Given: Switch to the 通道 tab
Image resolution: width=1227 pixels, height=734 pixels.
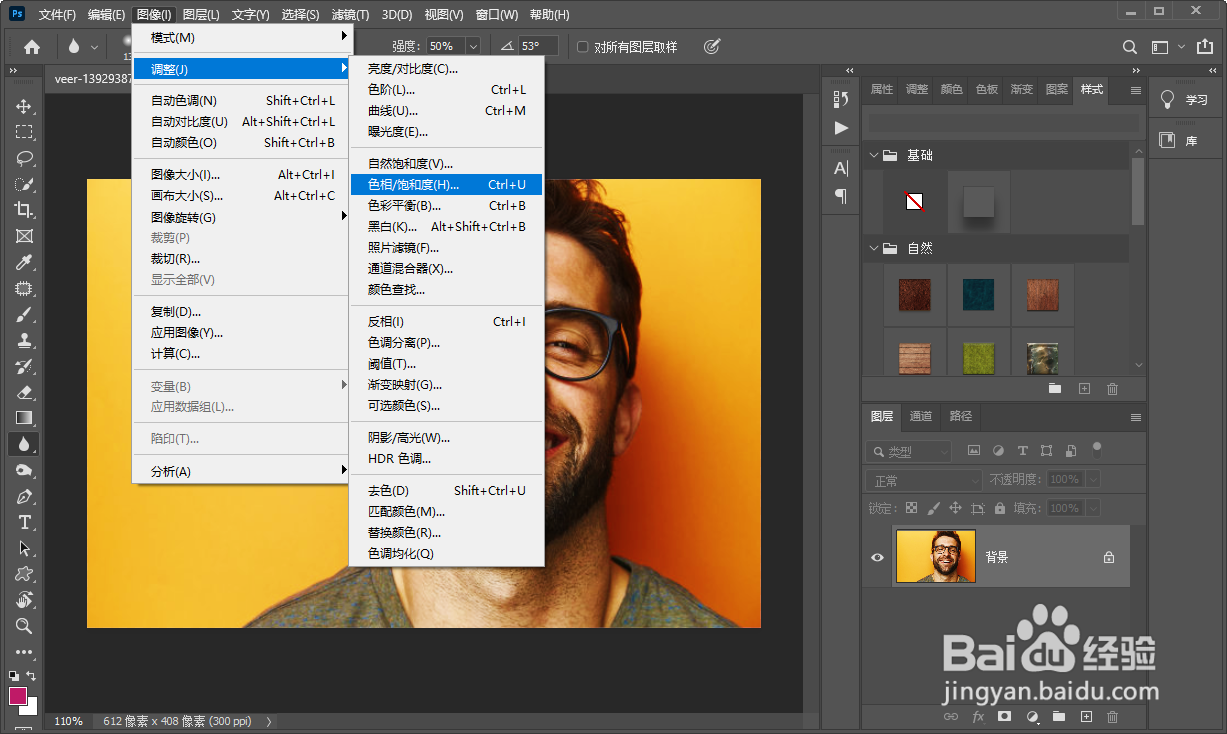Looking at the screenshot, I should click(x=921, y=417).
